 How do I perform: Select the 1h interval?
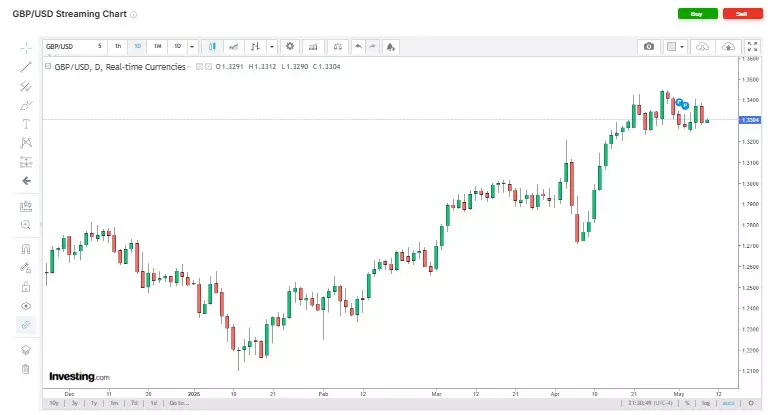pyautogui.click(x=118, y=46)
